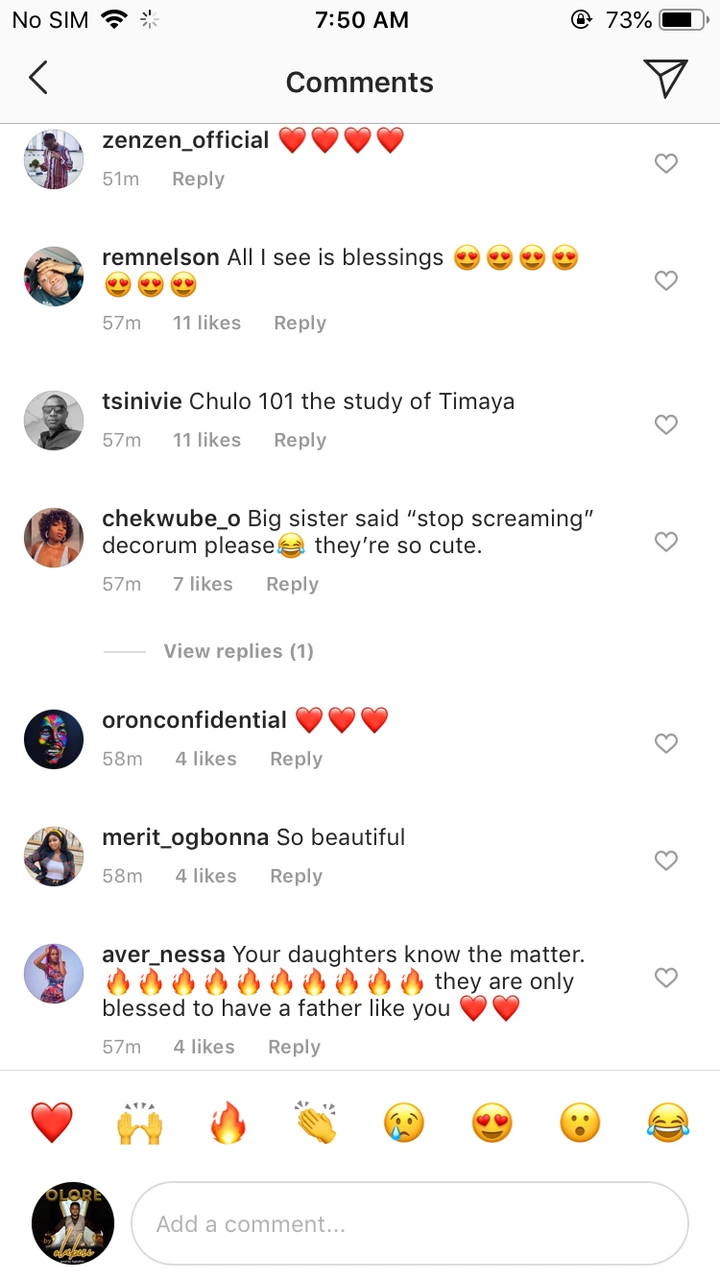The height and width of the screenshot is (1280, 720).
Task: Open direct messages paper plane icon
Action: click(x=664, y=78)
